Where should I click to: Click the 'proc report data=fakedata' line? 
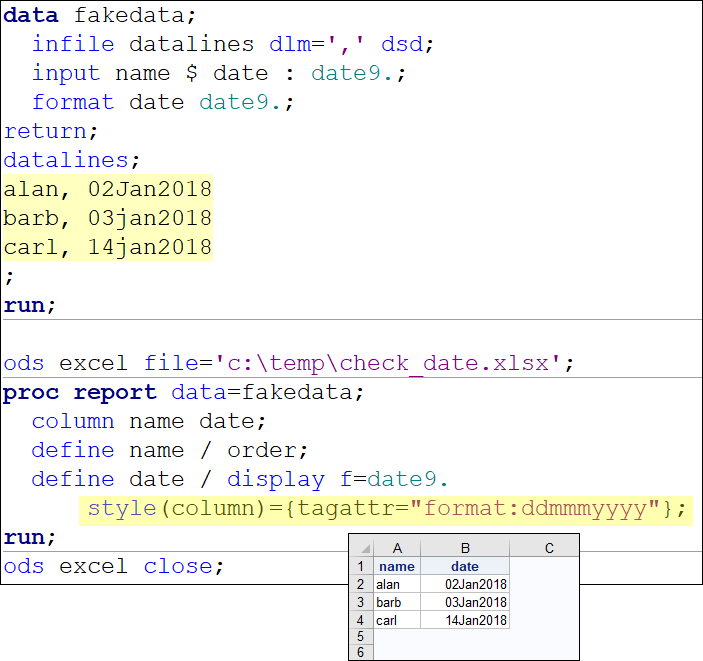coord(184,393)
